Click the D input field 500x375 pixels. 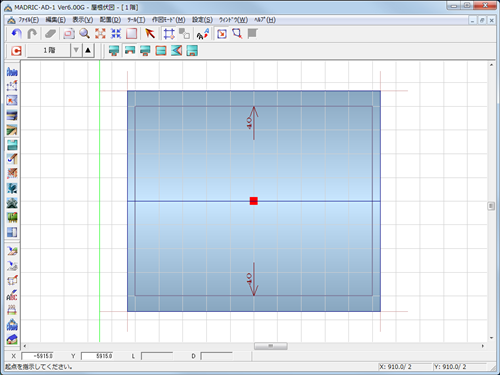[216, 356]
